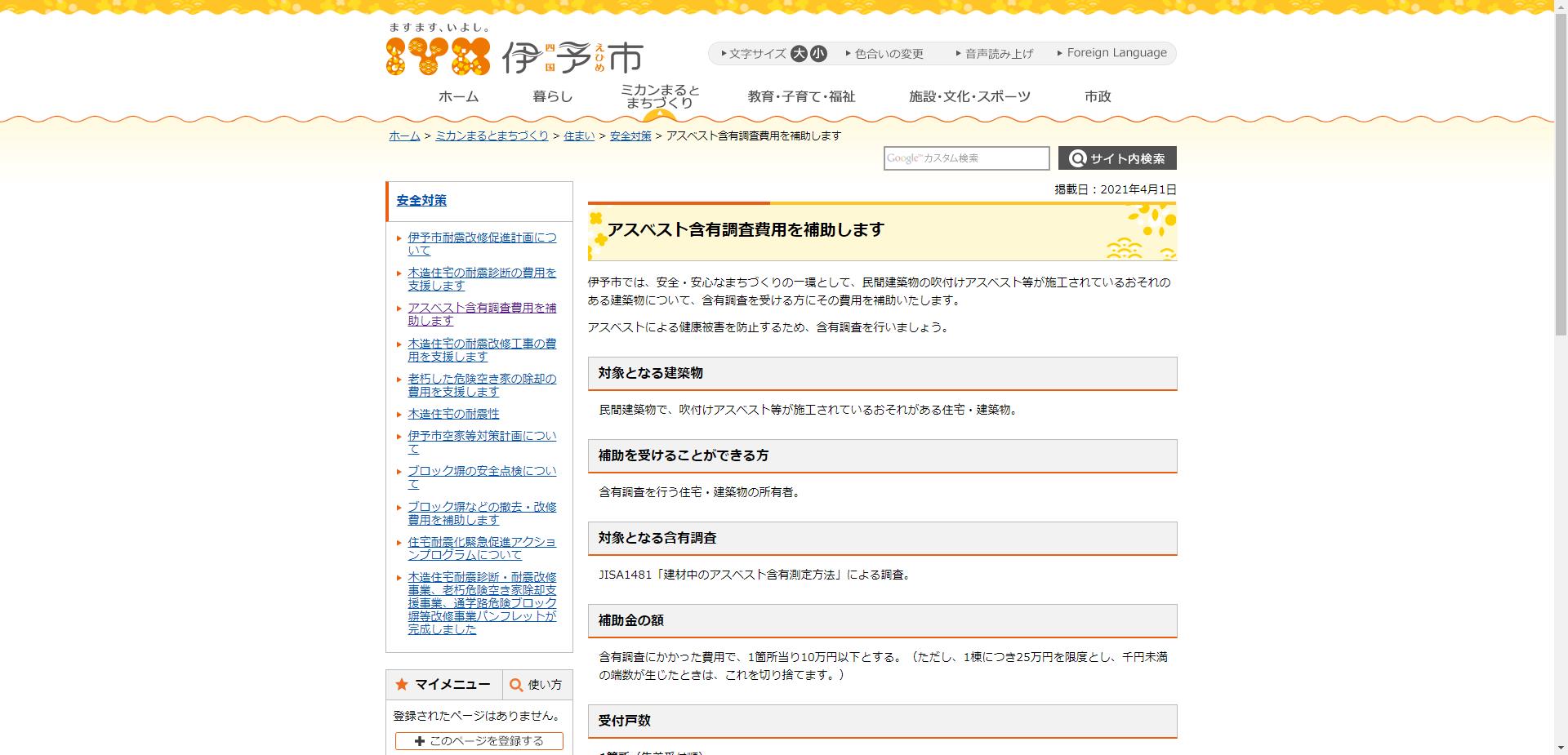Screen dimensions: 1568x755
Task: Click the サイト内検索 magnifier icon
Action: pos(1078,158)
